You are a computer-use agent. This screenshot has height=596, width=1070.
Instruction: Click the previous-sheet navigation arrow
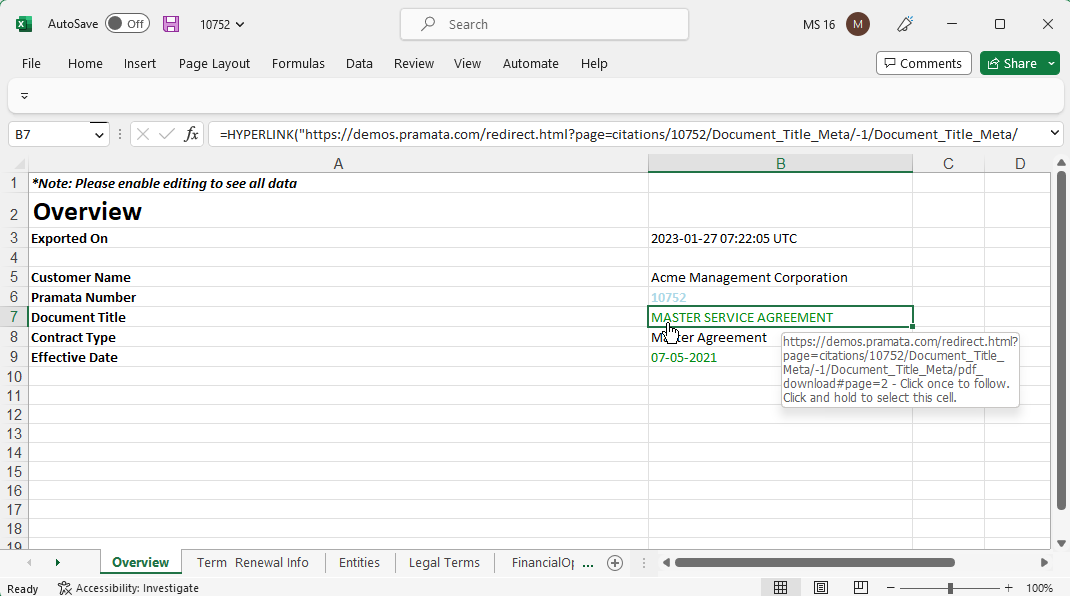[29, 563]
